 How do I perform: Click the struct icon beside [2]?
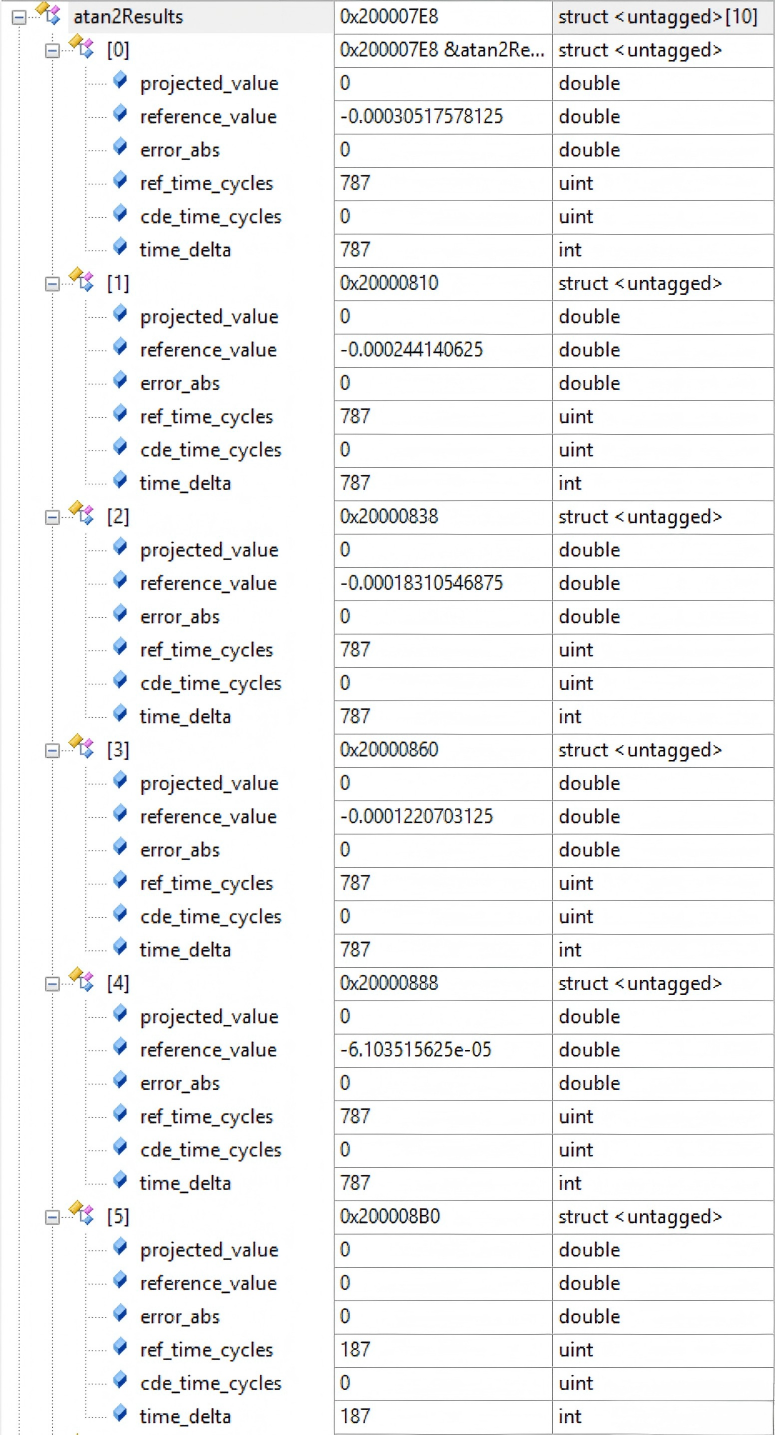click(x=80, y=514)
